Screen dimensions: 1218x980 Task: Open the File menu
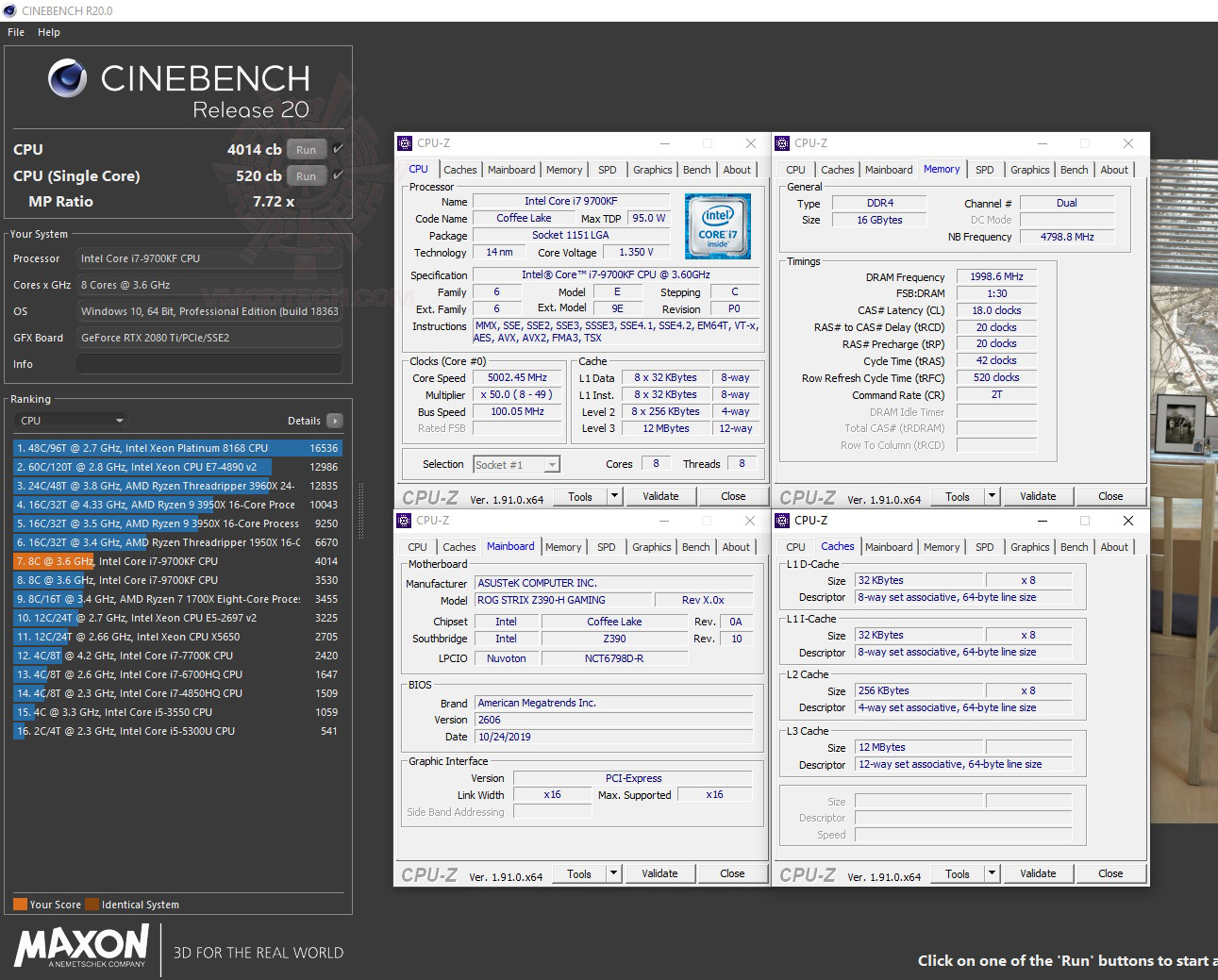click(16, 32)
